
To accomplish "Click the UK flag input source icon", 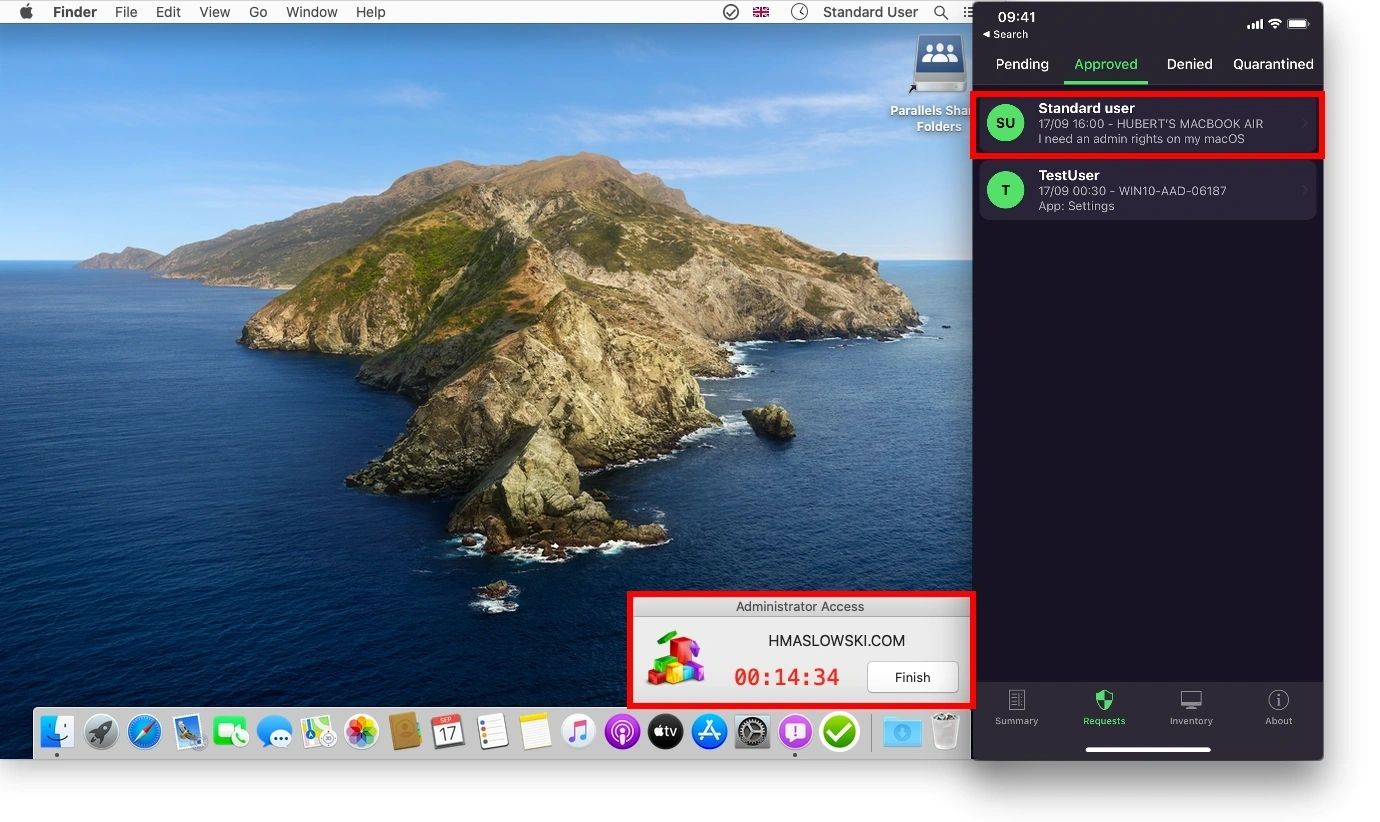I will [762, 12].
